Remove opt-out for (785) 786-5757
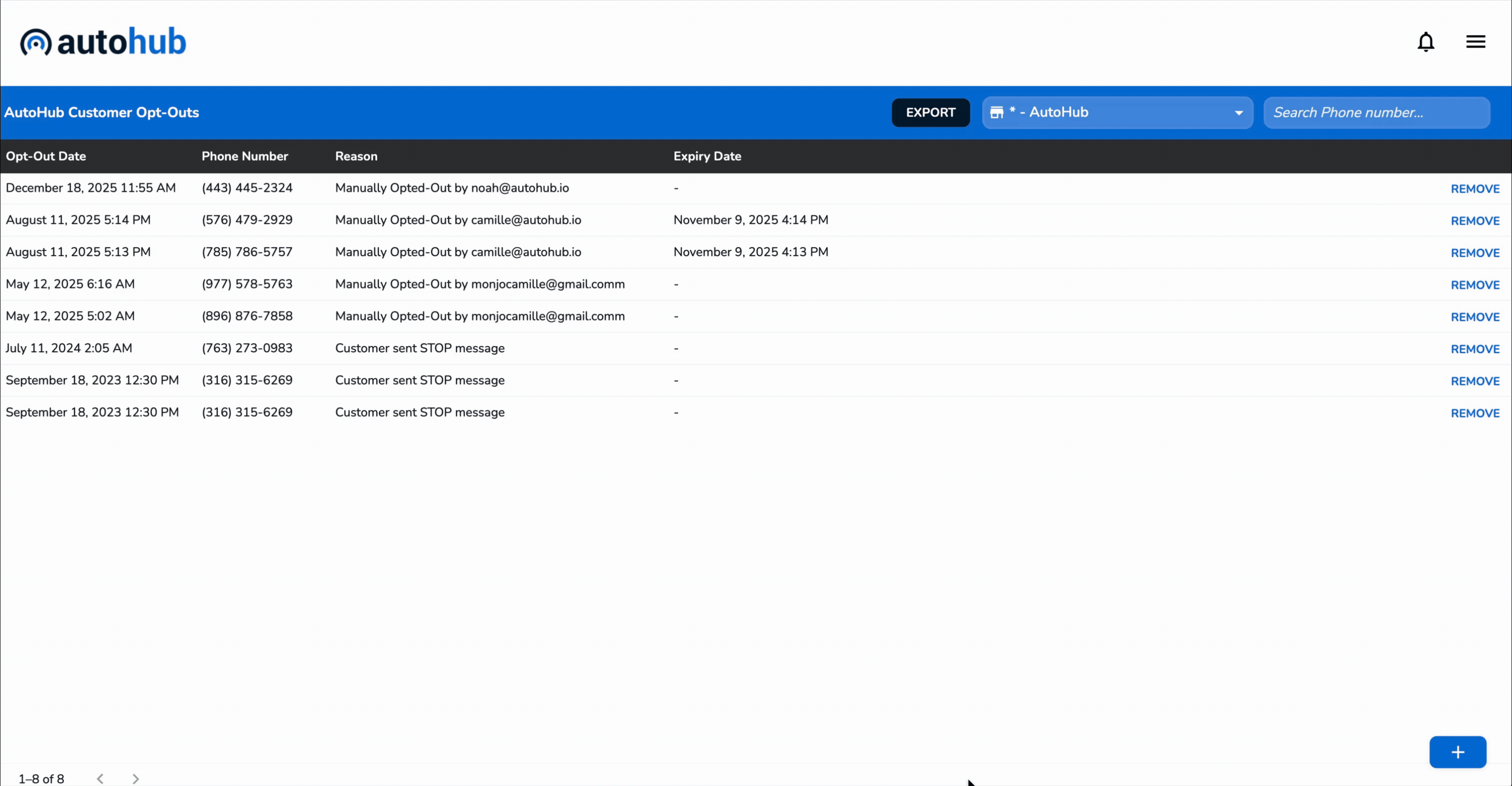 (1475, 253)
